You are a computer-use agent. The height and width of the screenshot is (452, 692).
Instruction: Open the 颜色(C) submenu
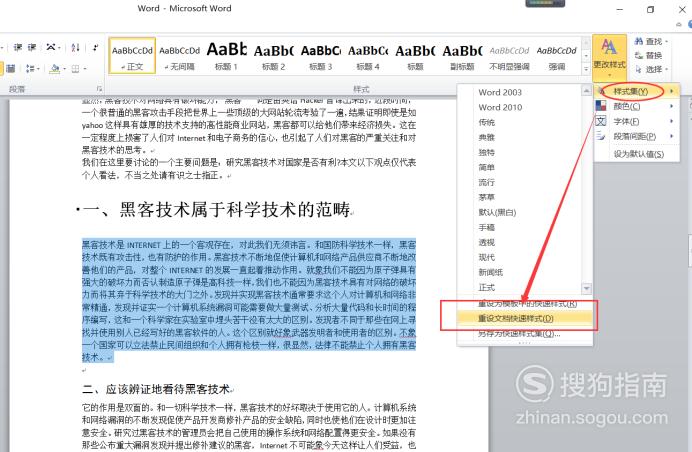[636, 106]
